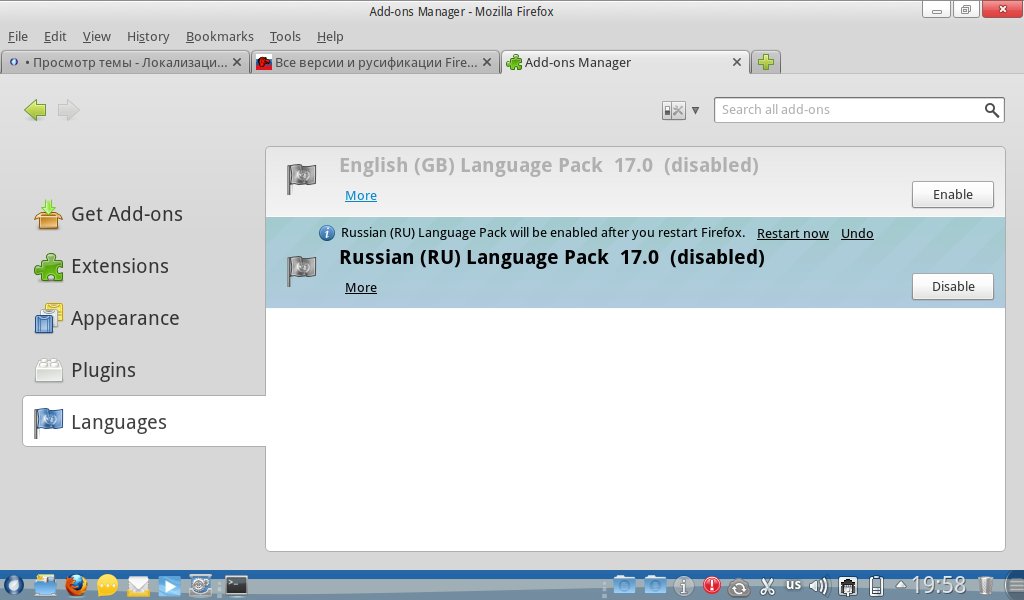This screenshot has height=600, width=1024.
Task: Click More under Russian (RU) Language Pack
Action: (360, 287)
